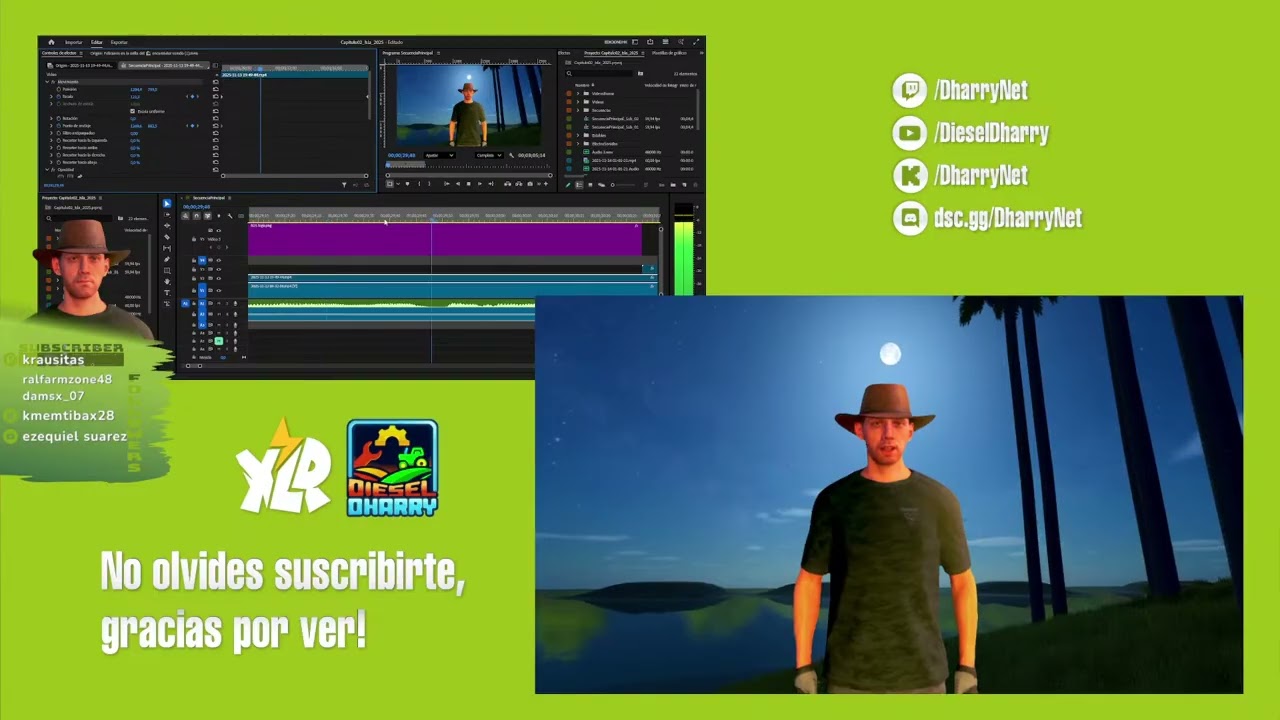The width and height of the screenshot is (1280, 720).
Task: Click the Program monitor zoom scroll bar
Action: 469,175
